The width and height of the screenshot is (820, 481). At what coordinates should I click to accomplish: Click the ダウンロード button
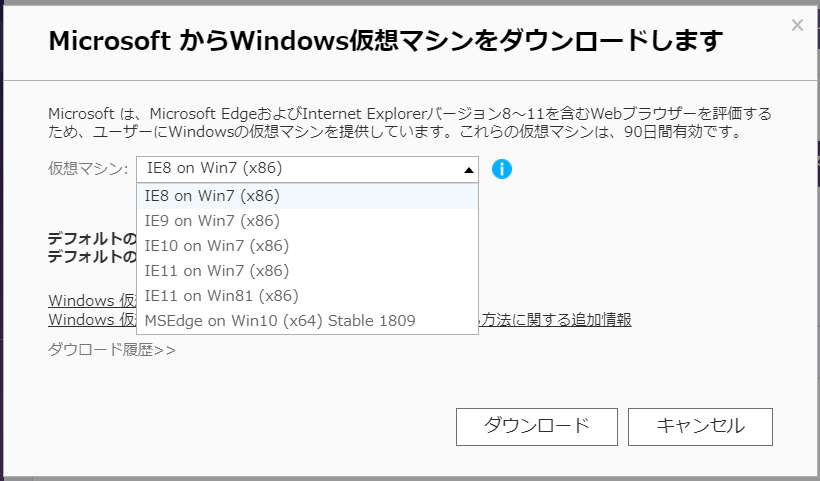(537, 427)
